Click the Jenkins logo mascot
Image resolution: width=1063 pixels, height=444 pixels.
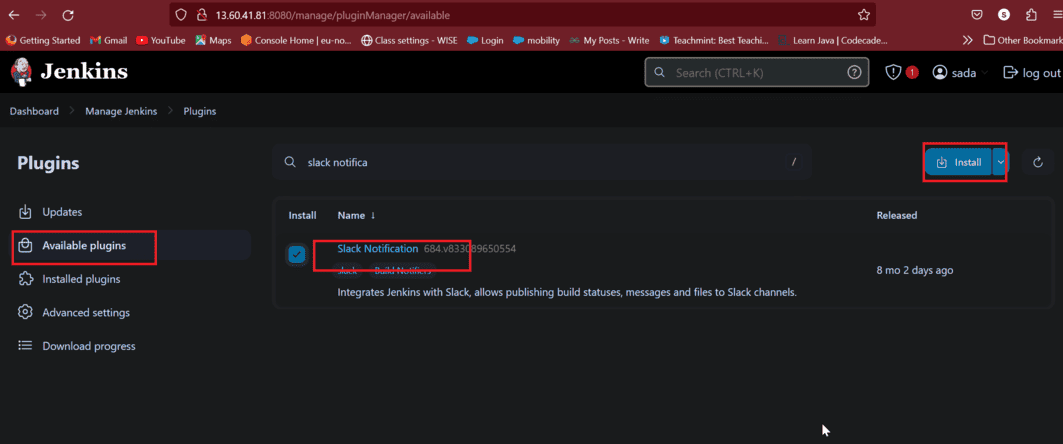pyautogui.click(x=22, y=72)
